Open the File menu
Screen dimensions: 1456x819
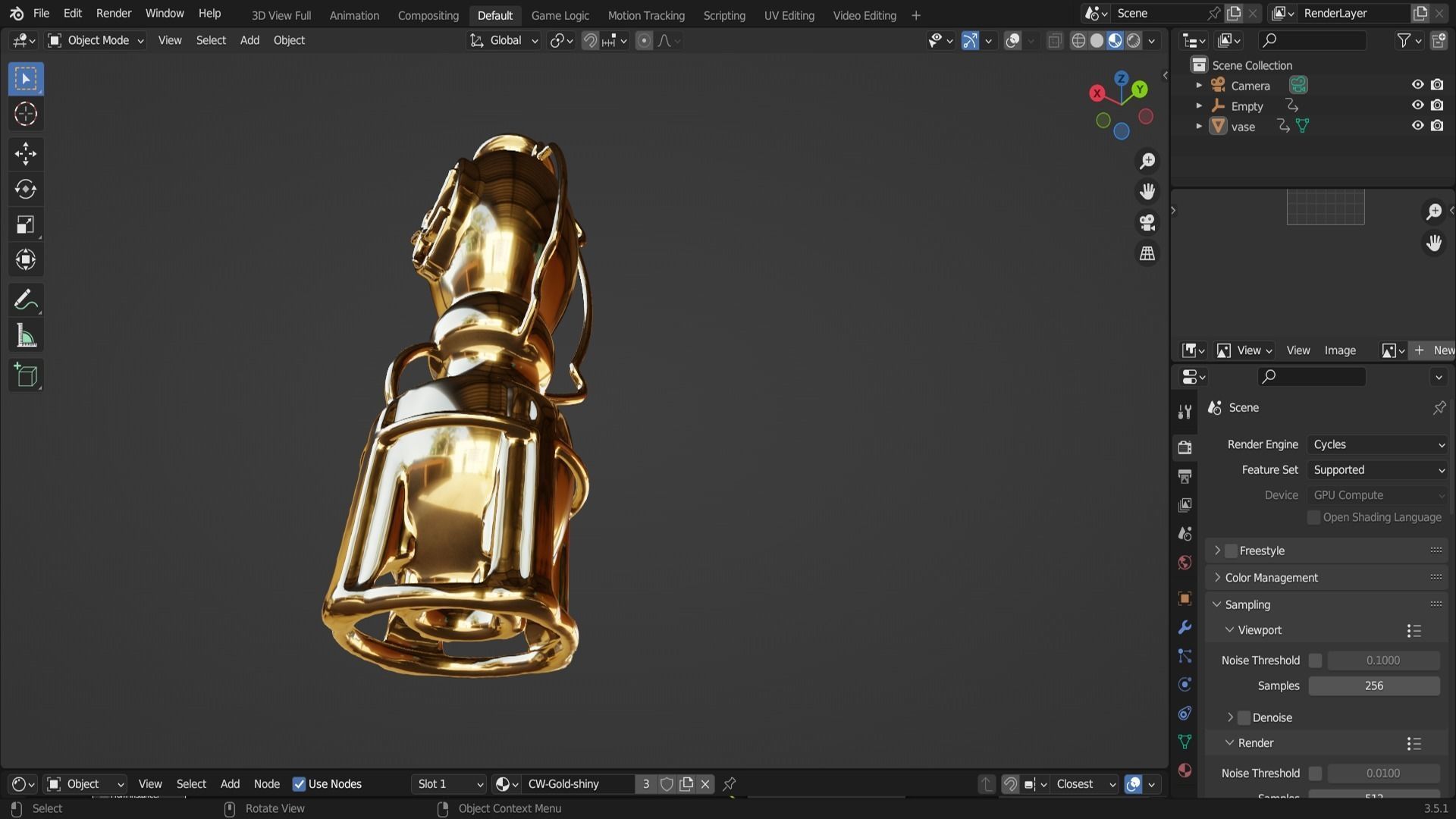[41, 14]
